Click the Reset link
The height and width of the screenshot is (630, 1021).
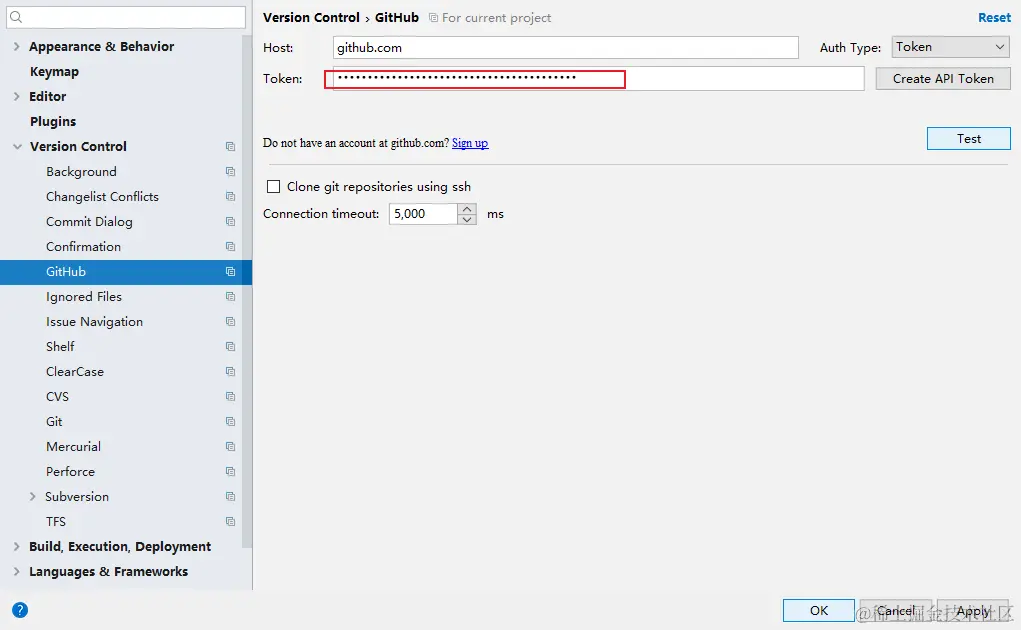pos(994,18)
